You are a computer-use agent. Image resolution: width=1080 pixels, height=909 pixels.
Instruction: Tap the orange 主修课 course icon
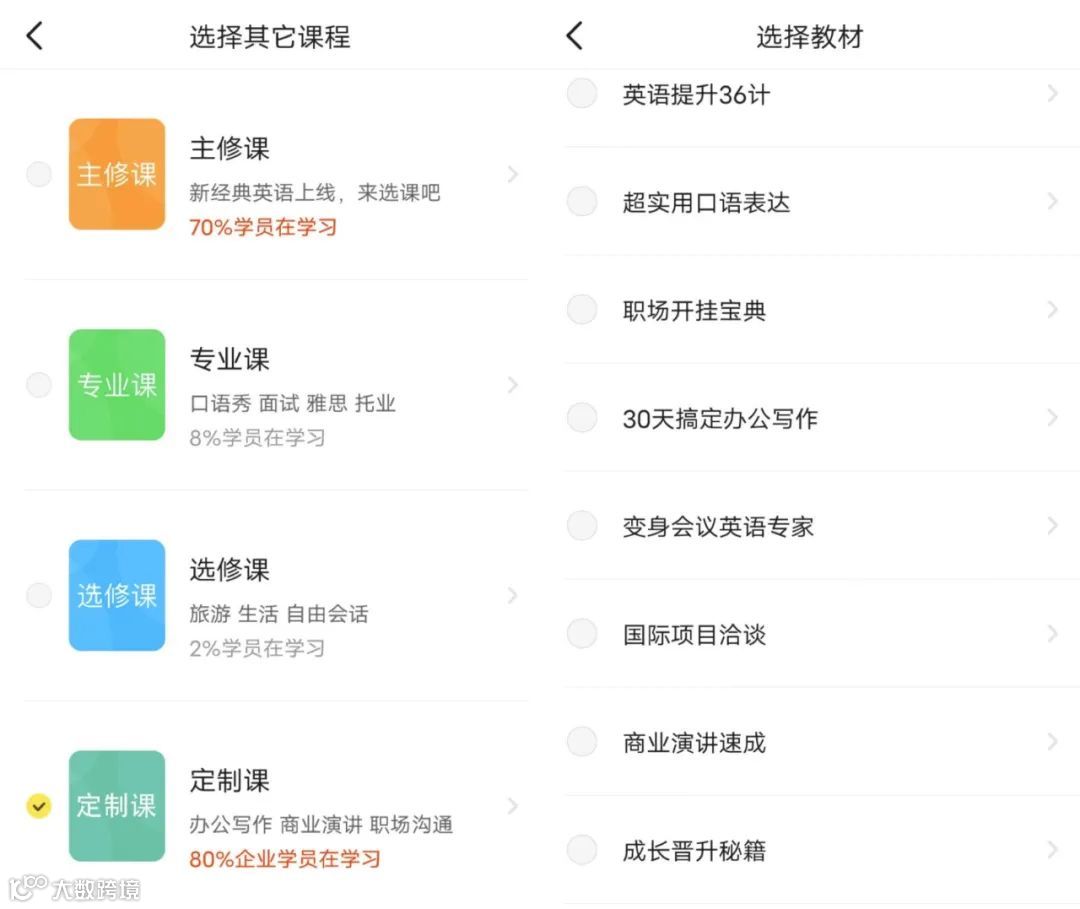[116, 174]
